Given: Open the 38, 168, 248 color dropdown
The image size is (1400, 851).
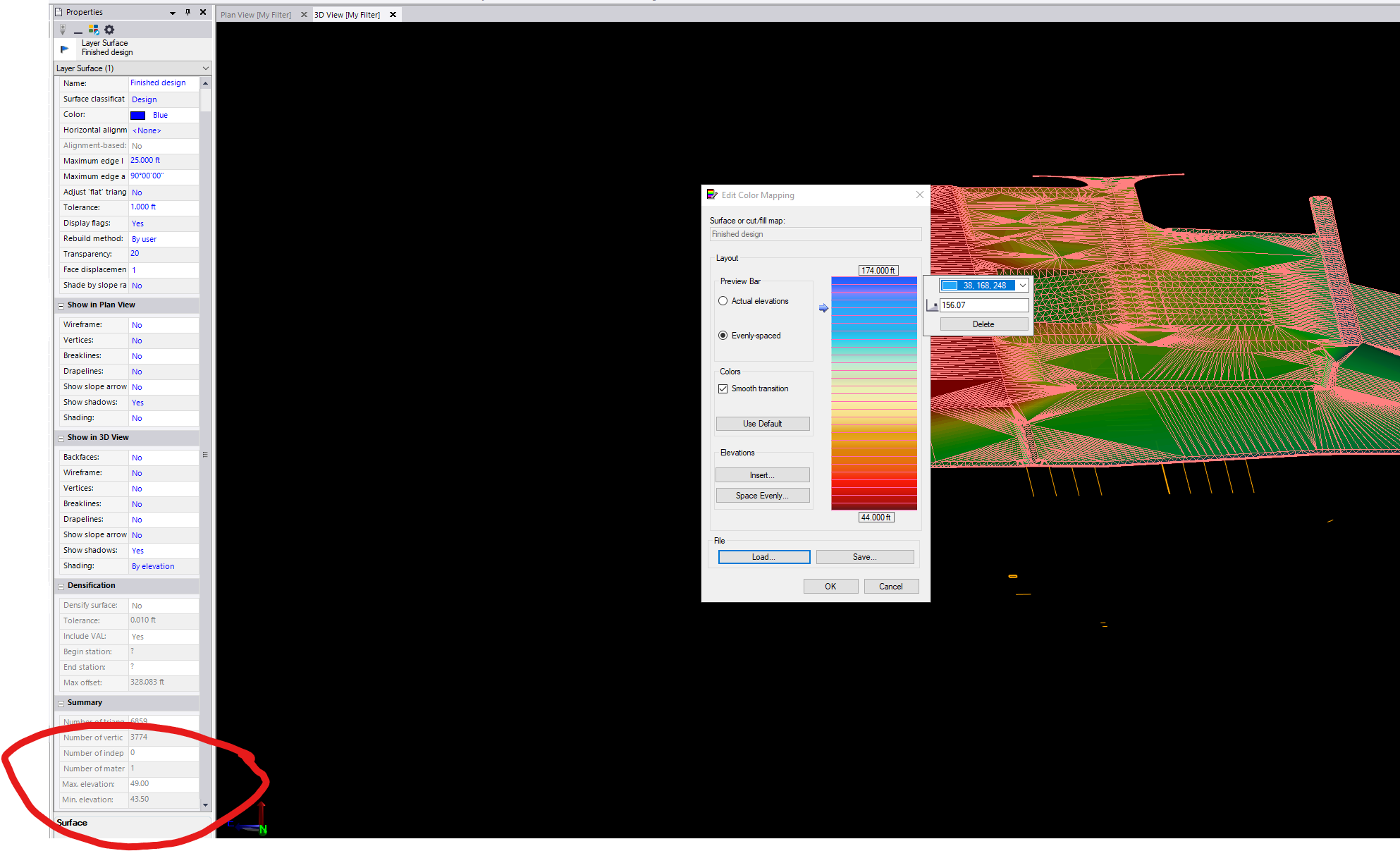Looking at the screenshot, I should tap(1022, 286).
